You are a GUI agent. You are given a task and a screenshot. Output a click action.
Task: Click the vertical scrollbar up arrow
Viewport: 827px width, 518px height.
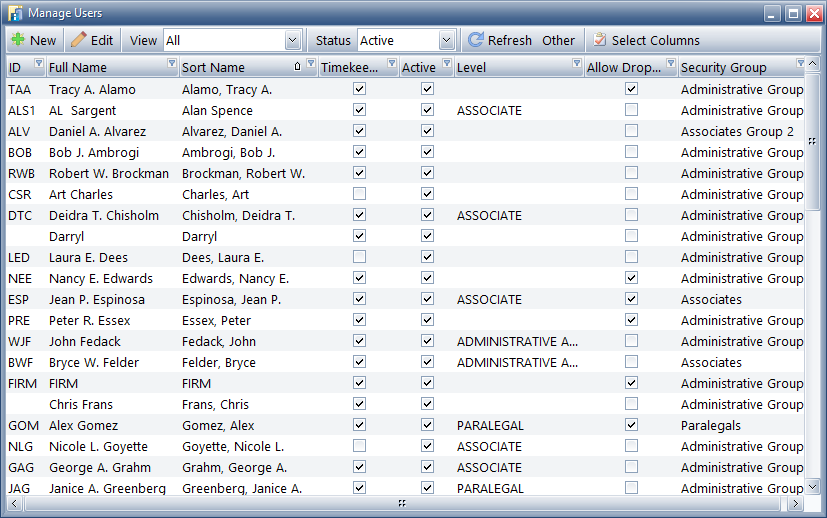click(x=812, y=64)
